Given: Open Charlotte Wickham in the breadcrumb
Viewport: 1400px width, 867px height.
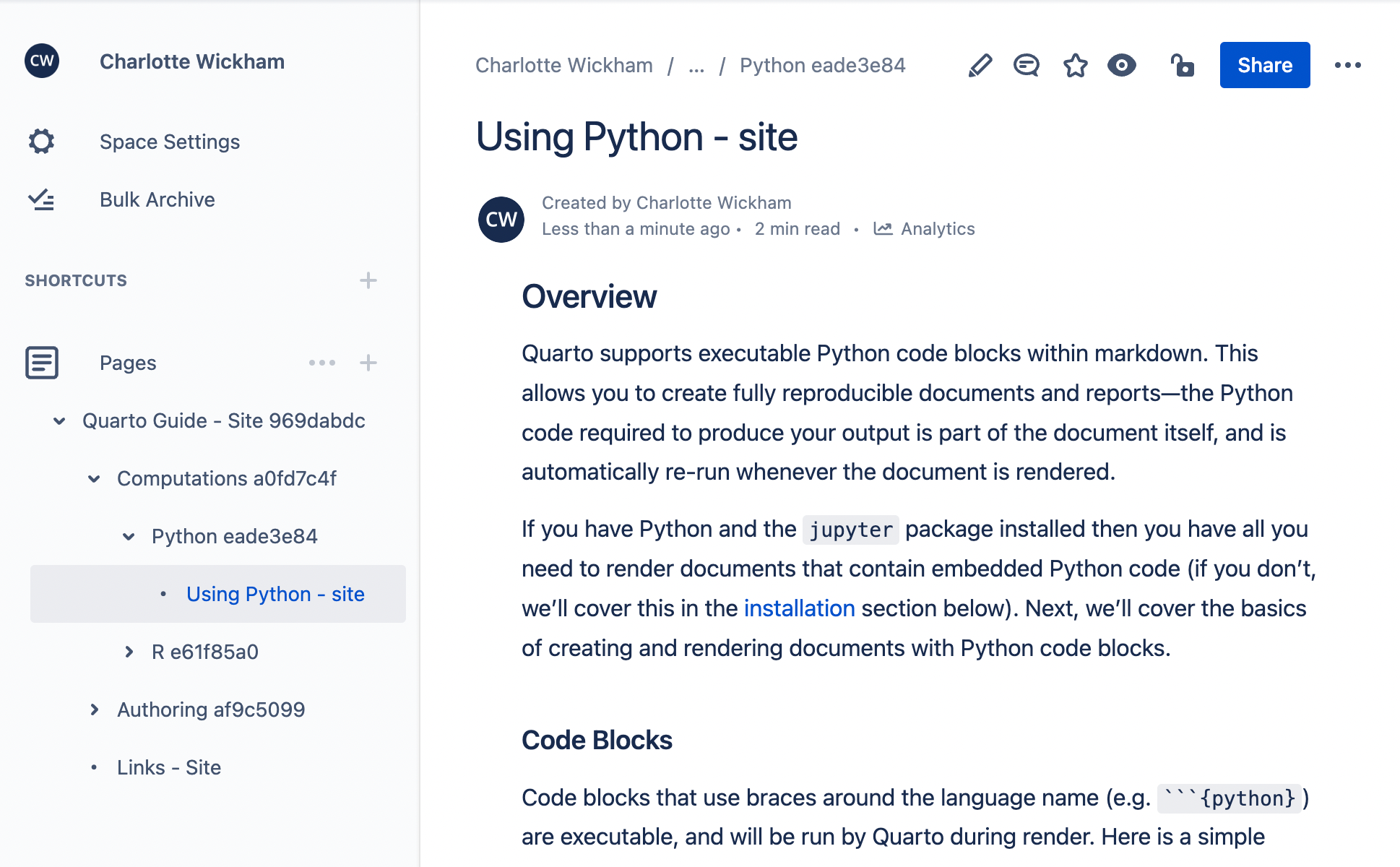Looking at the screenshot, I should click(563, 65).
